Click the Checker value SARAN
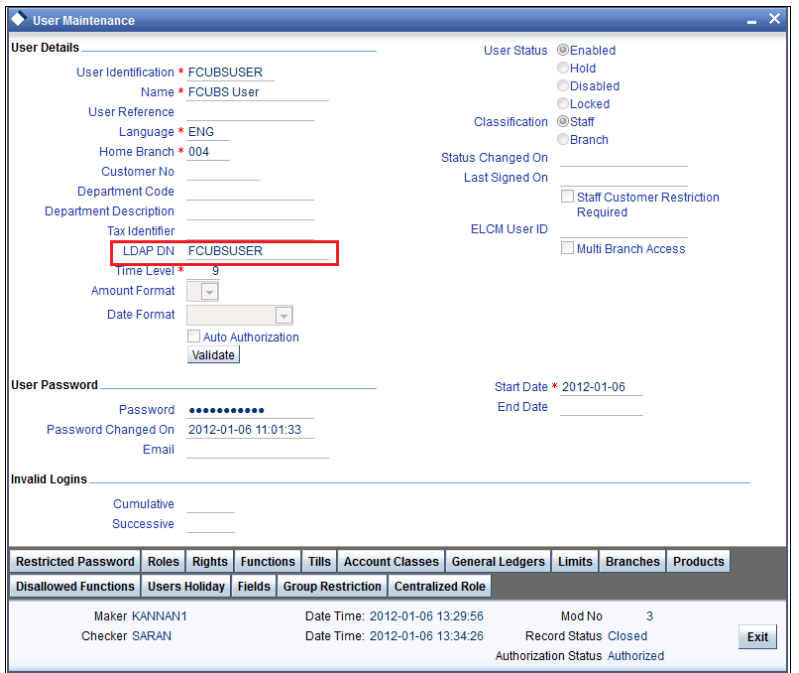The image size is (799, 673). (152, 636)
